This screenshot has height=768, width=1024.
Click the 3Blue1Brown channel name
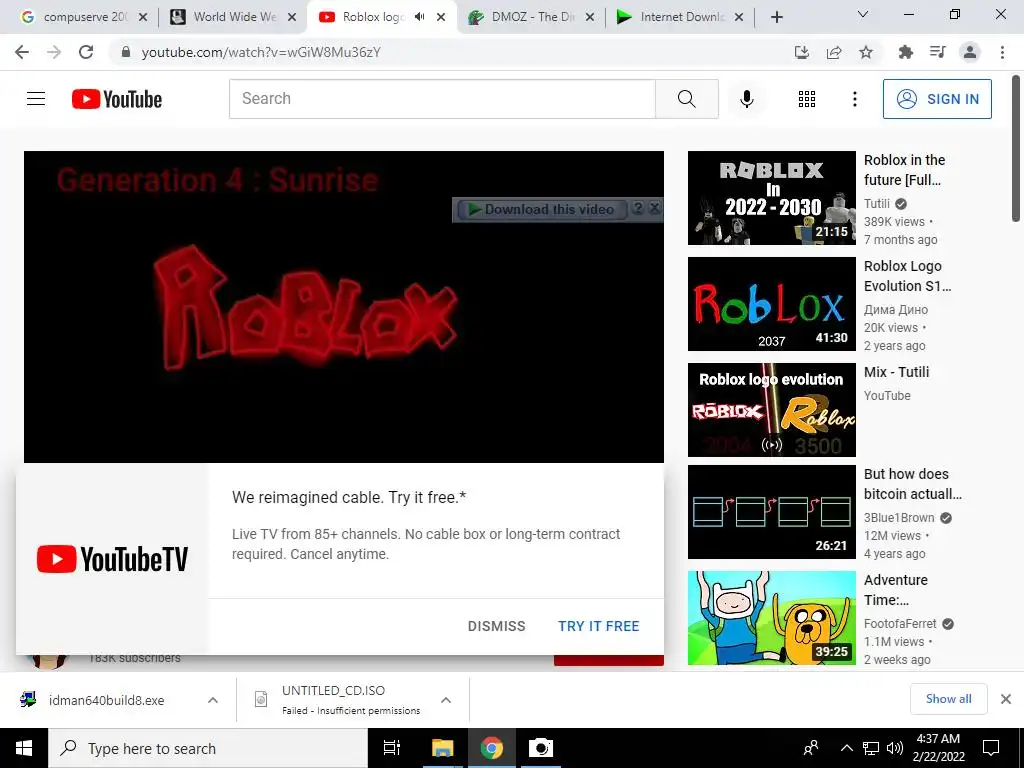[899, 518]
